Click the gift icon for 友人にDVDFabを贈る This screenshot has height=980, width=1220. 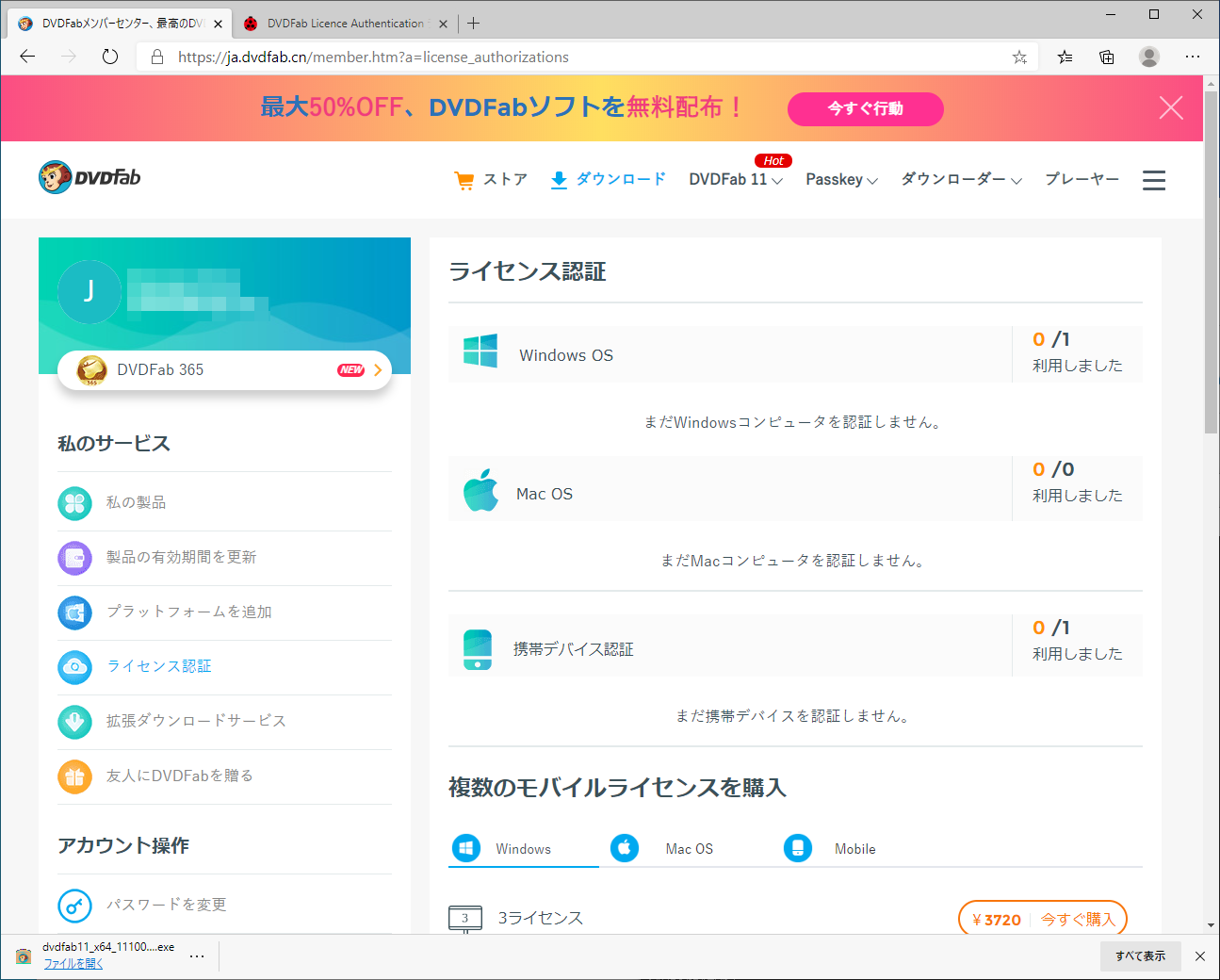(x=74, y=776)
